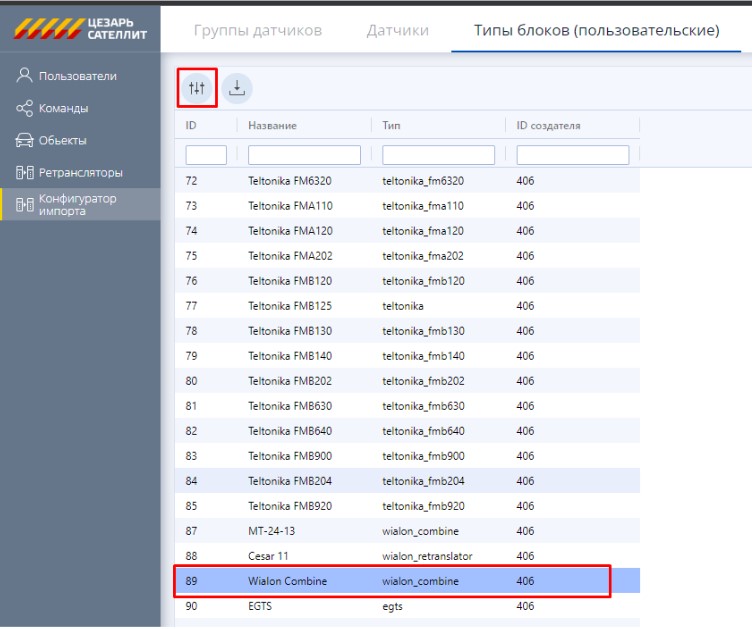753x629 pixels.
Task: Click the Объекты car icon in sidebar
Action: 24,141
